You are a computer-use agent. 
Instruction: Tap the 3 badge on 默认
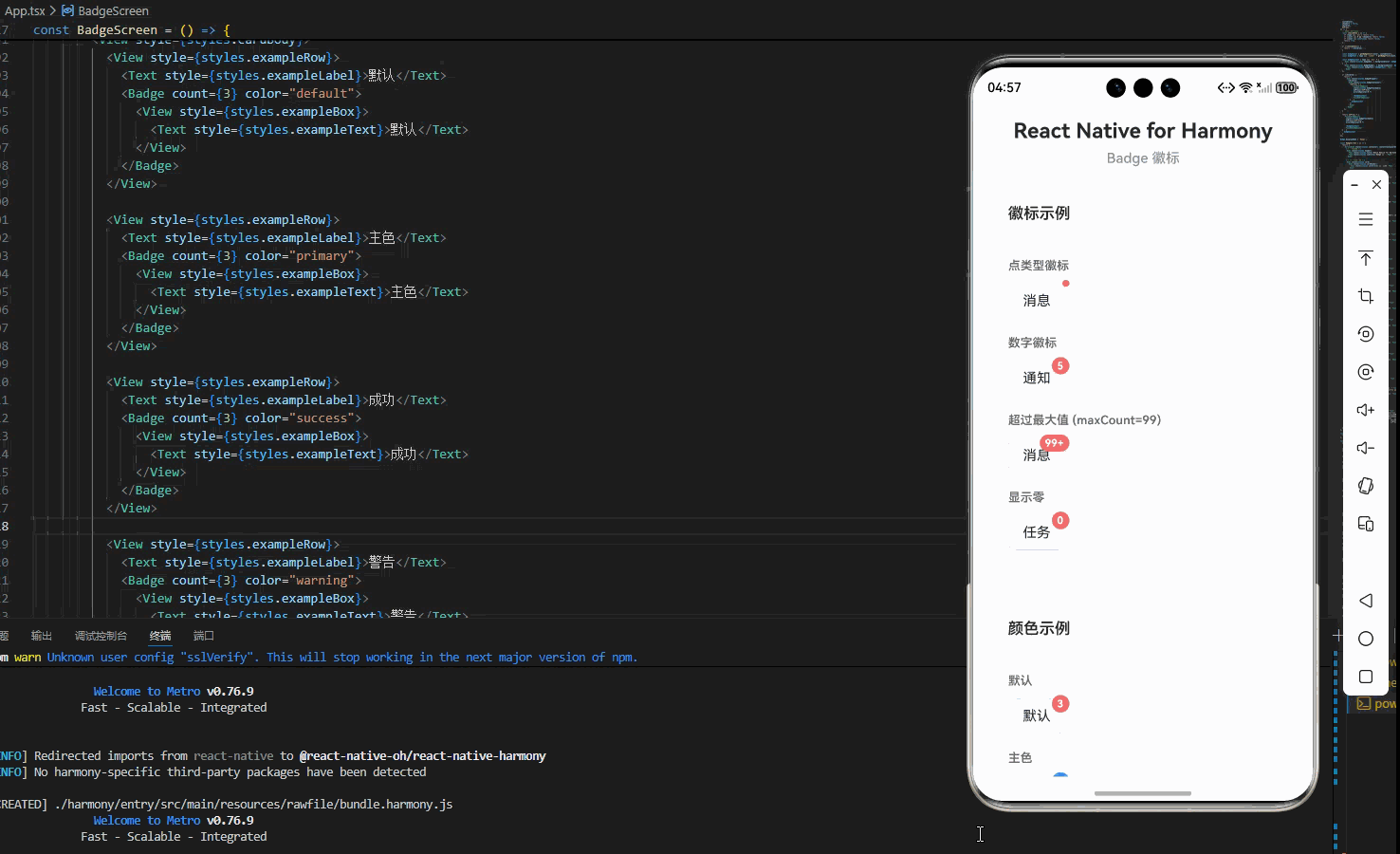tap(1060, 703)
